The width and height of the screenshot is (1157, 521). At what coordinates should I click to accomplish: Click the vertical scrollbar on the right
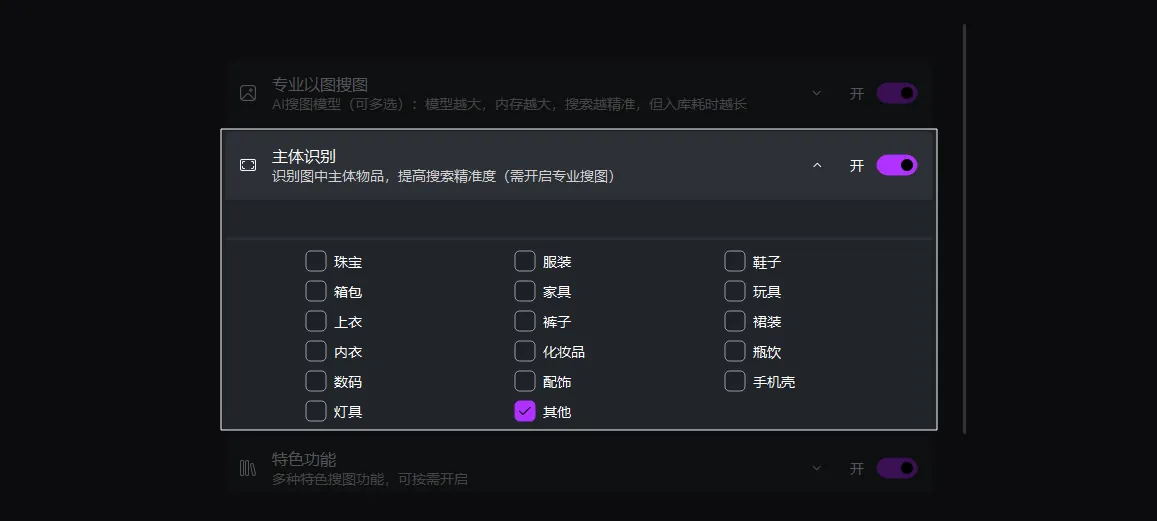point(964,230)
